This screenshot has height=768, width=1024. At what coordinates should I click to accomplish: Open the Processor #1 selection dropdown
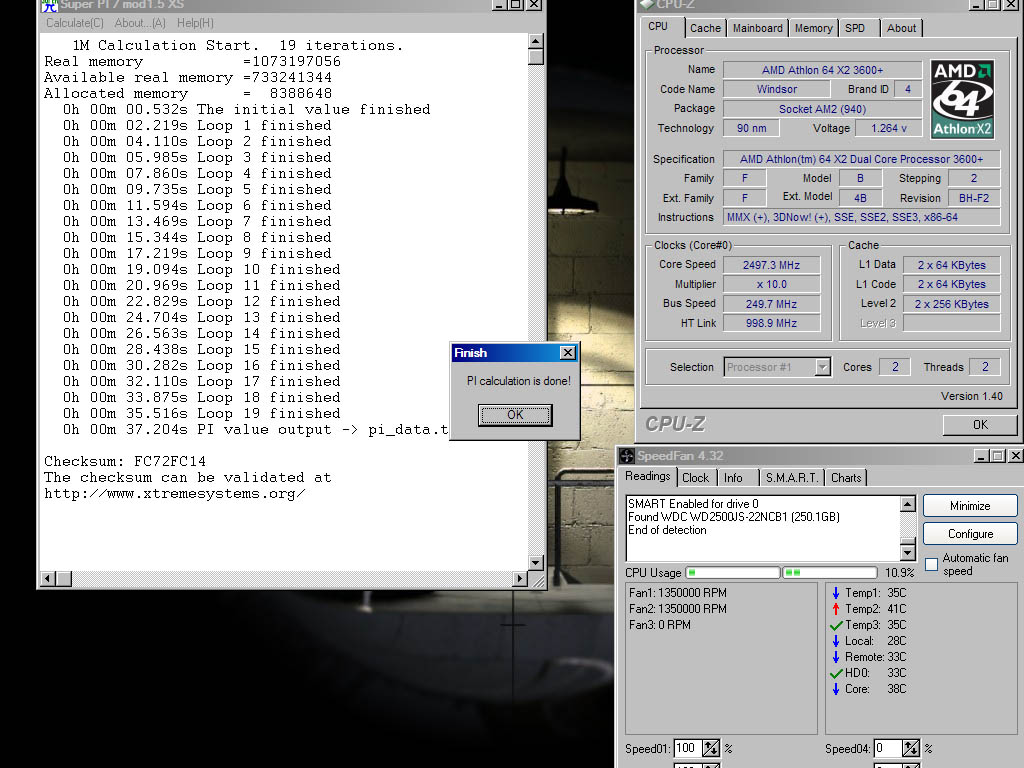tap(822, 367)
